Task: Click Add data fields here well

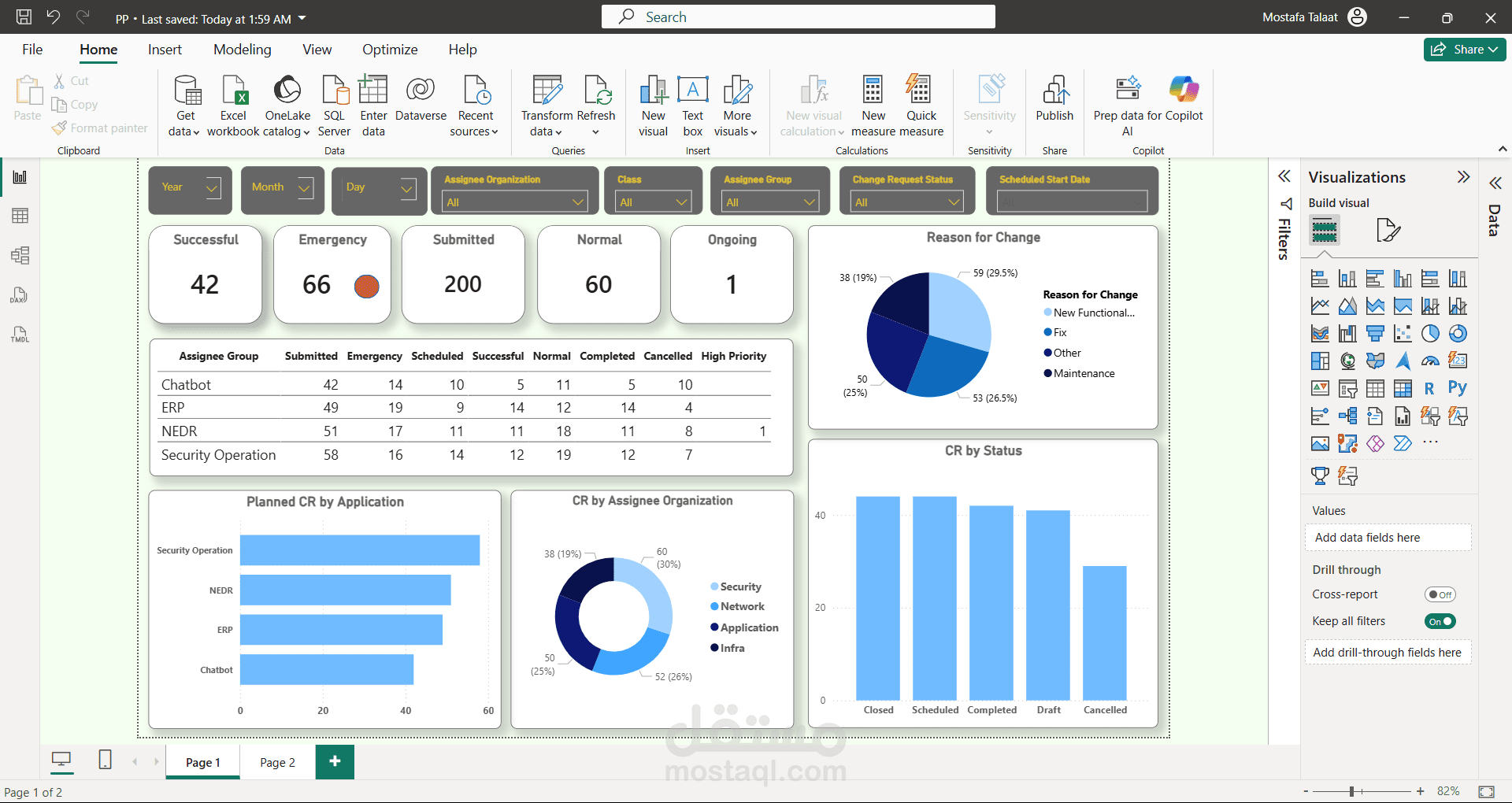Action: point(1388,538)
